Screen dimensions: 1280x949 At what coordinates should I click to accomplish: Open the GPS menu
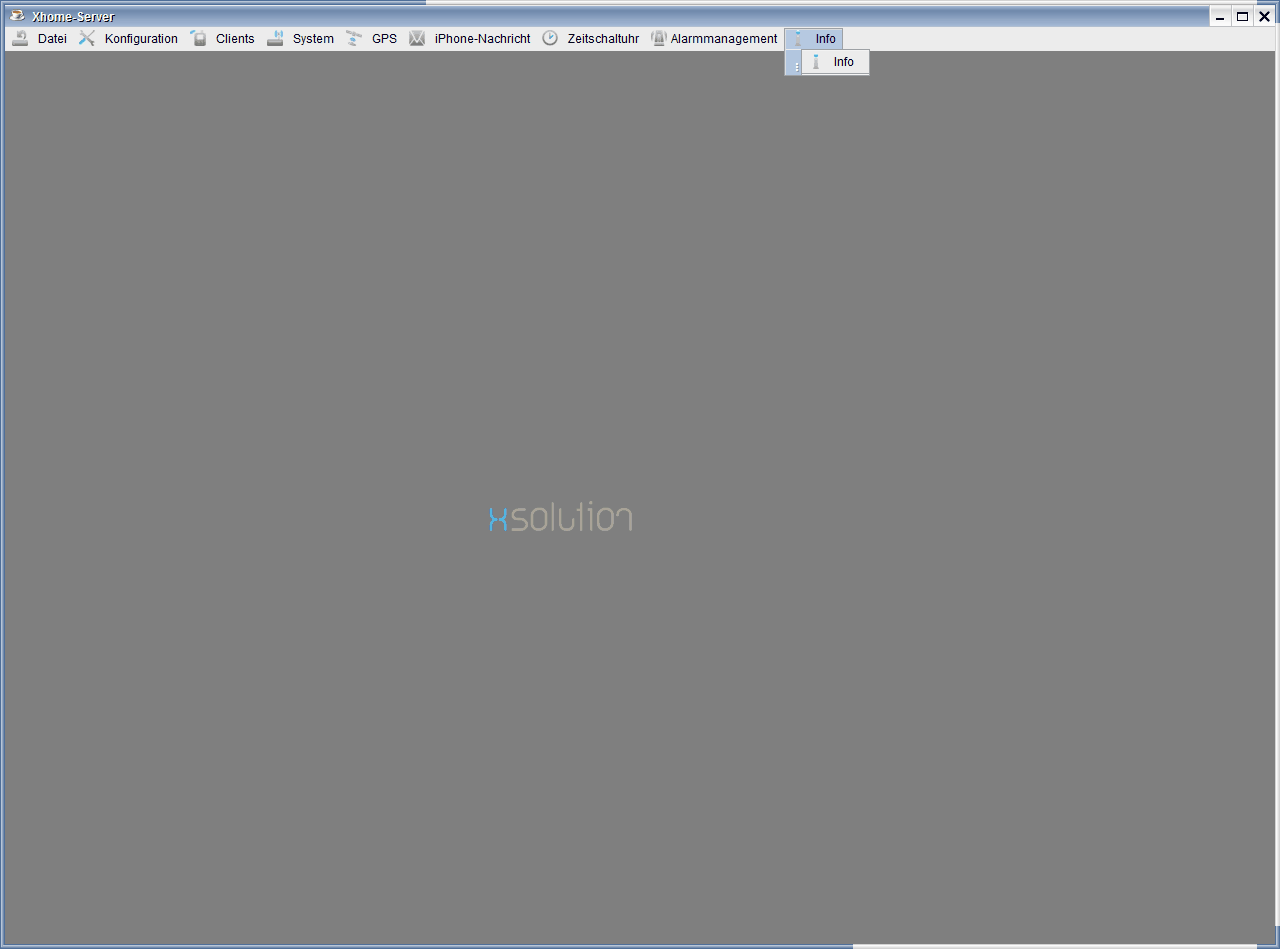coord(384,39)
